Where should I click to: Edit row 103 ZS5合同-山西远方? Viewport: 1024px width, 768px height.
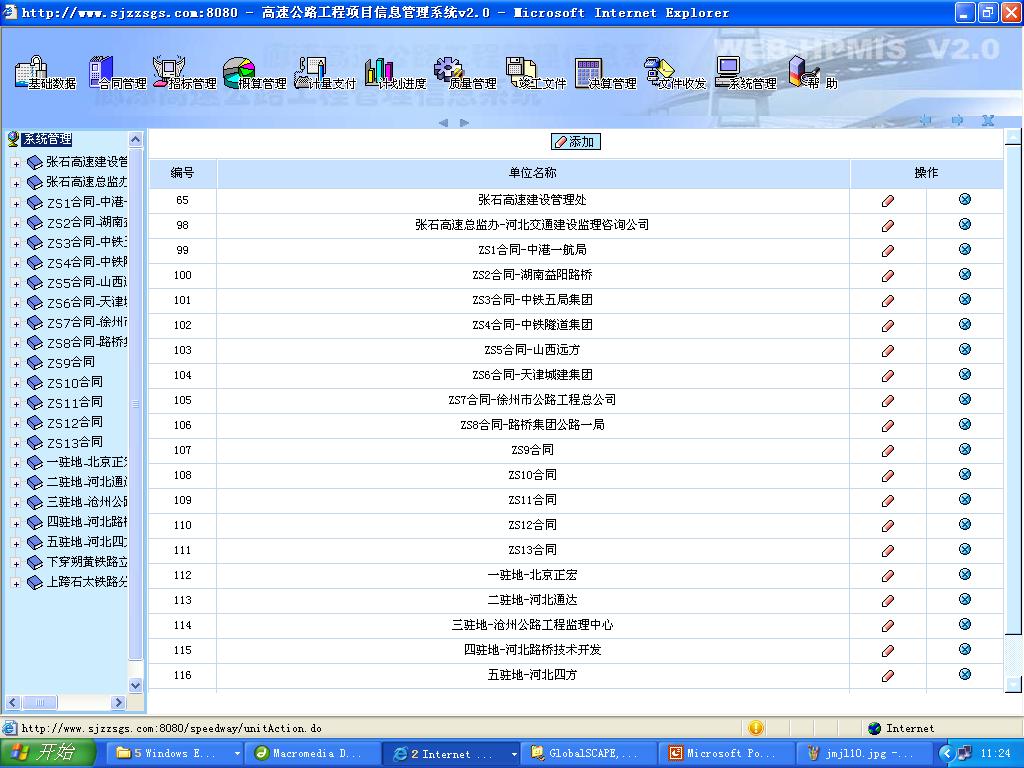(888, 351)
